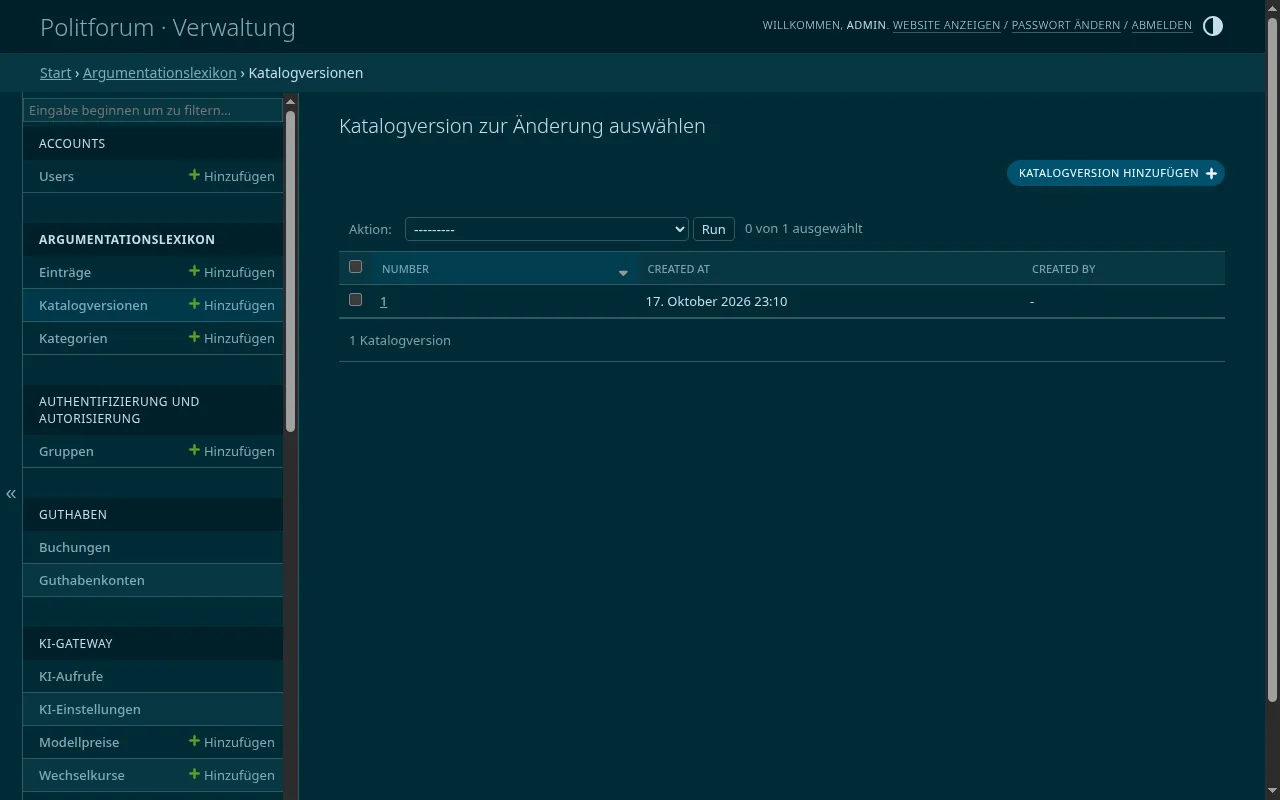Click the '1 Katalogversion' count text
Viewport: 1280px width, 800px height.
point(400,340)
